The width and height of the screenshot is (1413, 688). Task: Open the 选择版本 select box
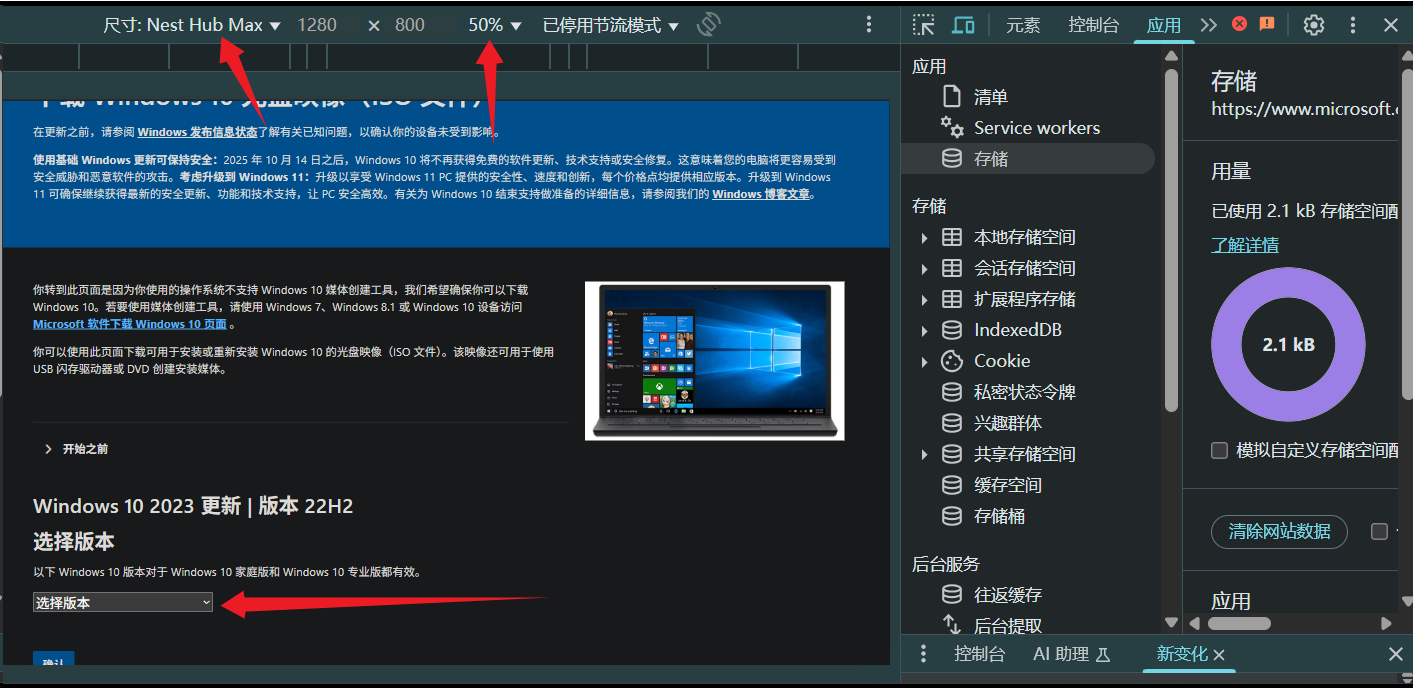[123, 602]
